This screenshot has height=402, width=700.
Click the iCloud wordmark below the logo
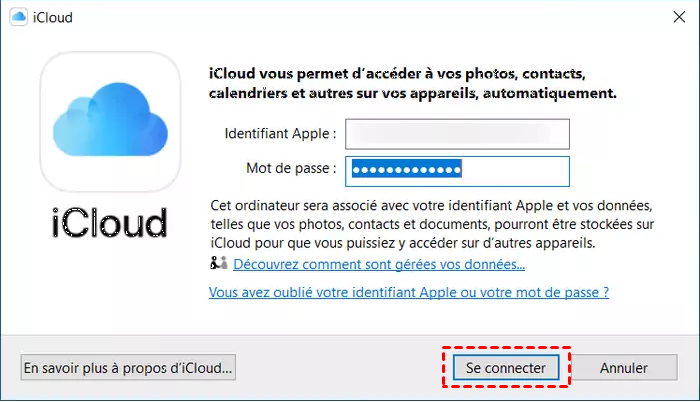(x=111, y=223)
